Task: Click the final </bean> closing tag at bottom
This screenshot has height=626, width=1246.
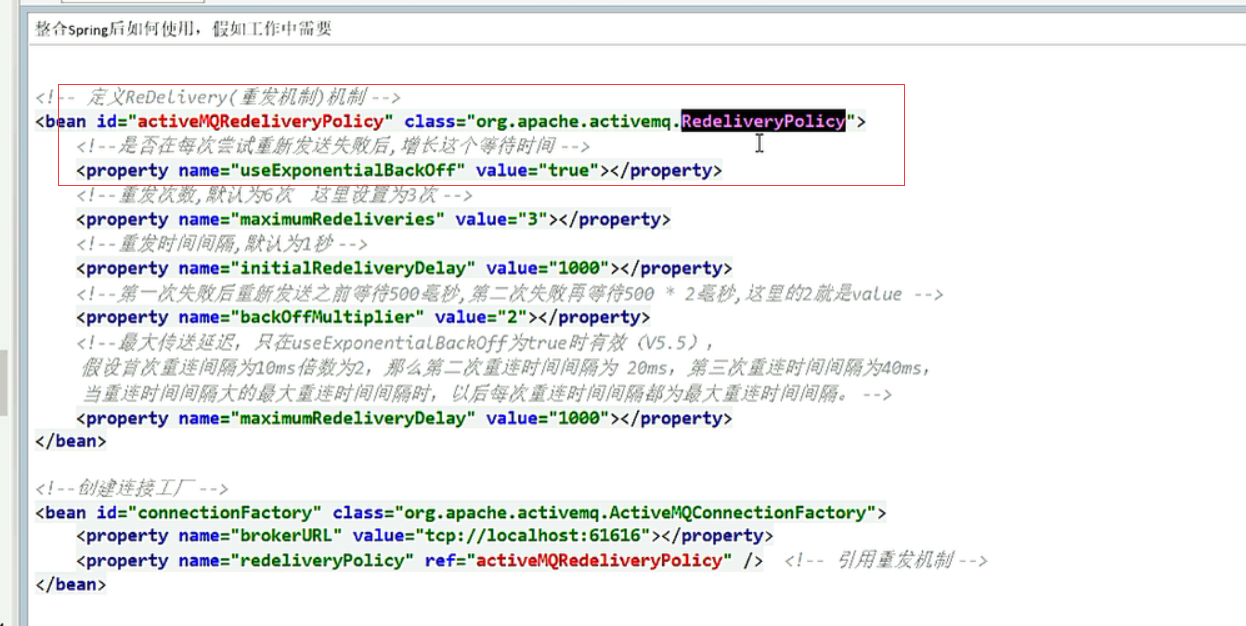Action: click(x=70, y=584)
